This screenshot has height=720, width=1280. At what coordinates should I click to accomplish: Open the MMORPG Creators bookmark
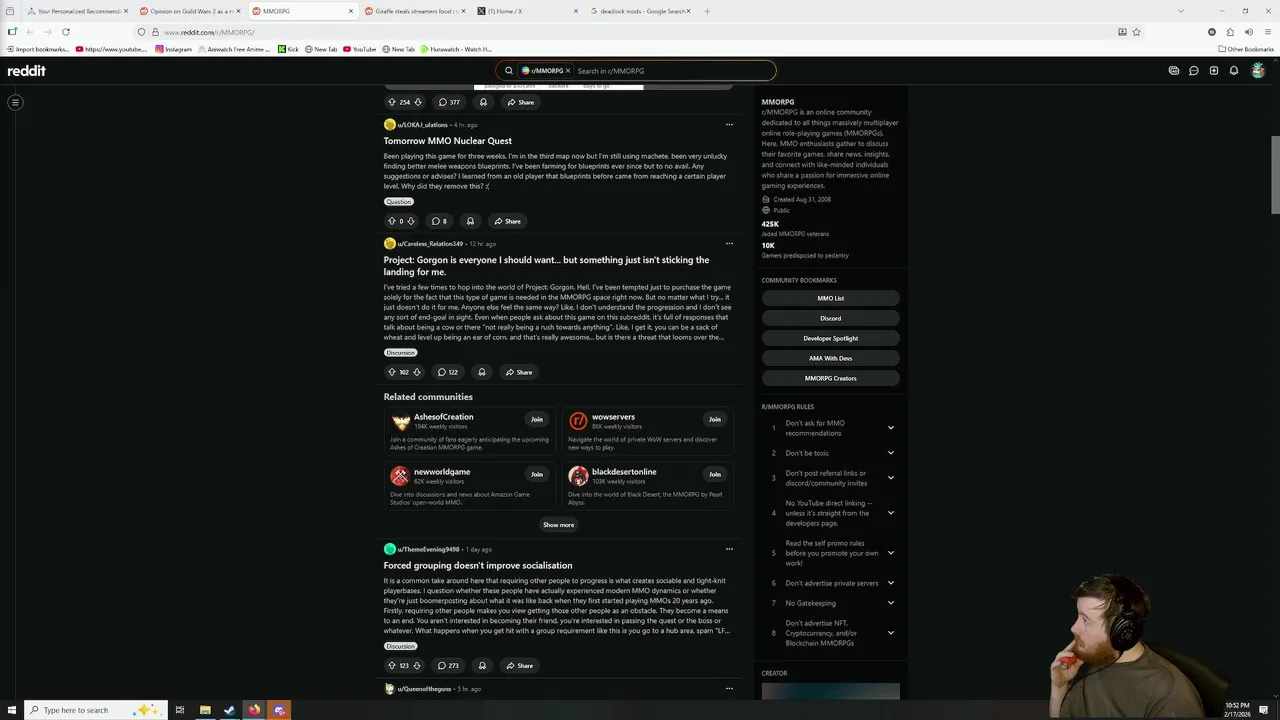tap(831, 378)
